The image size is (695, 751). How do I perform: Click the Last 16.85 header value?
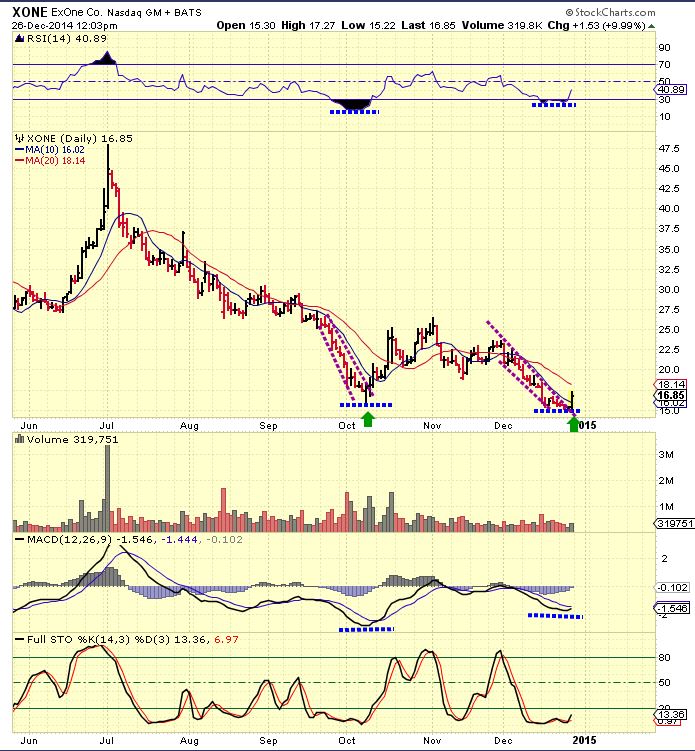pos(428,25)
